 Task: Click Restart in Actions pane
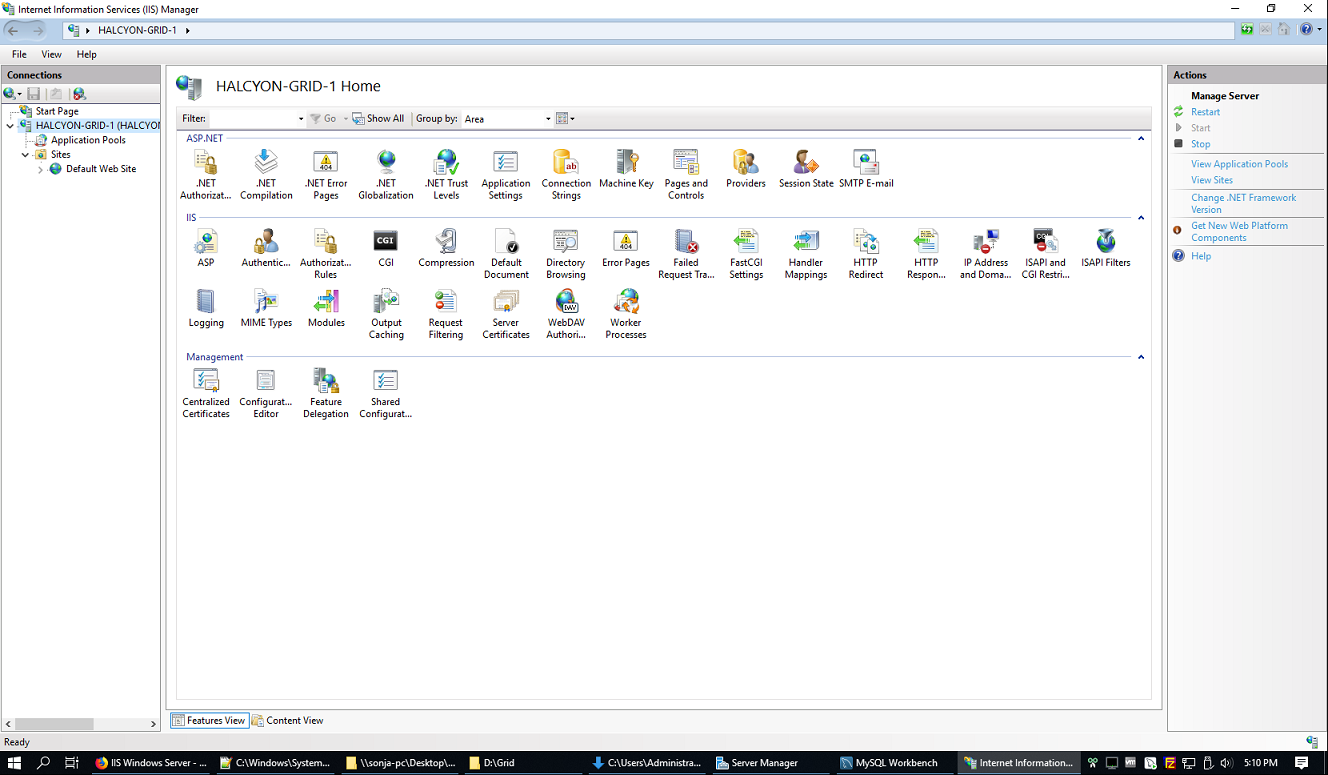coord(1205,112)
